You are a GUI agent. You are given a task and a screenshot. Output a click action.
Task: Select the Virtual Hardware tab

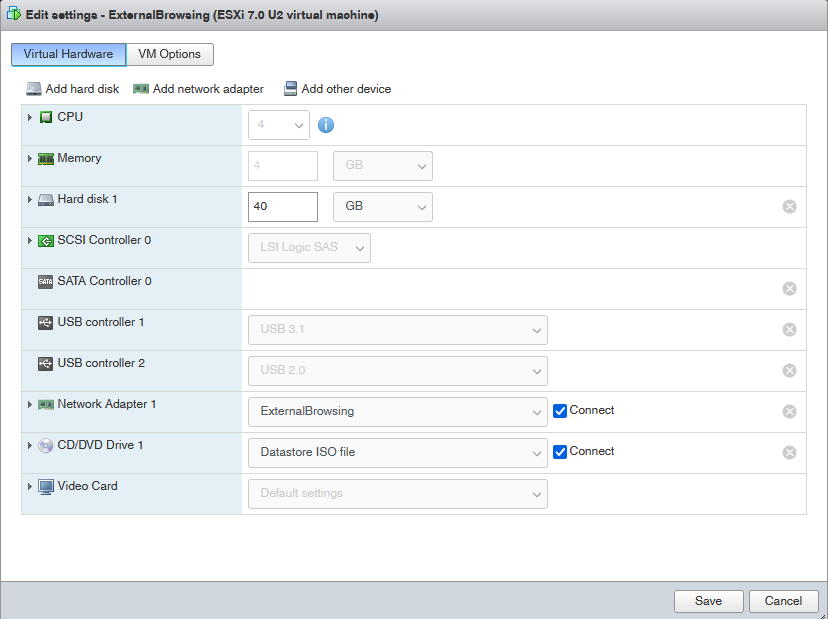[67, 54]
